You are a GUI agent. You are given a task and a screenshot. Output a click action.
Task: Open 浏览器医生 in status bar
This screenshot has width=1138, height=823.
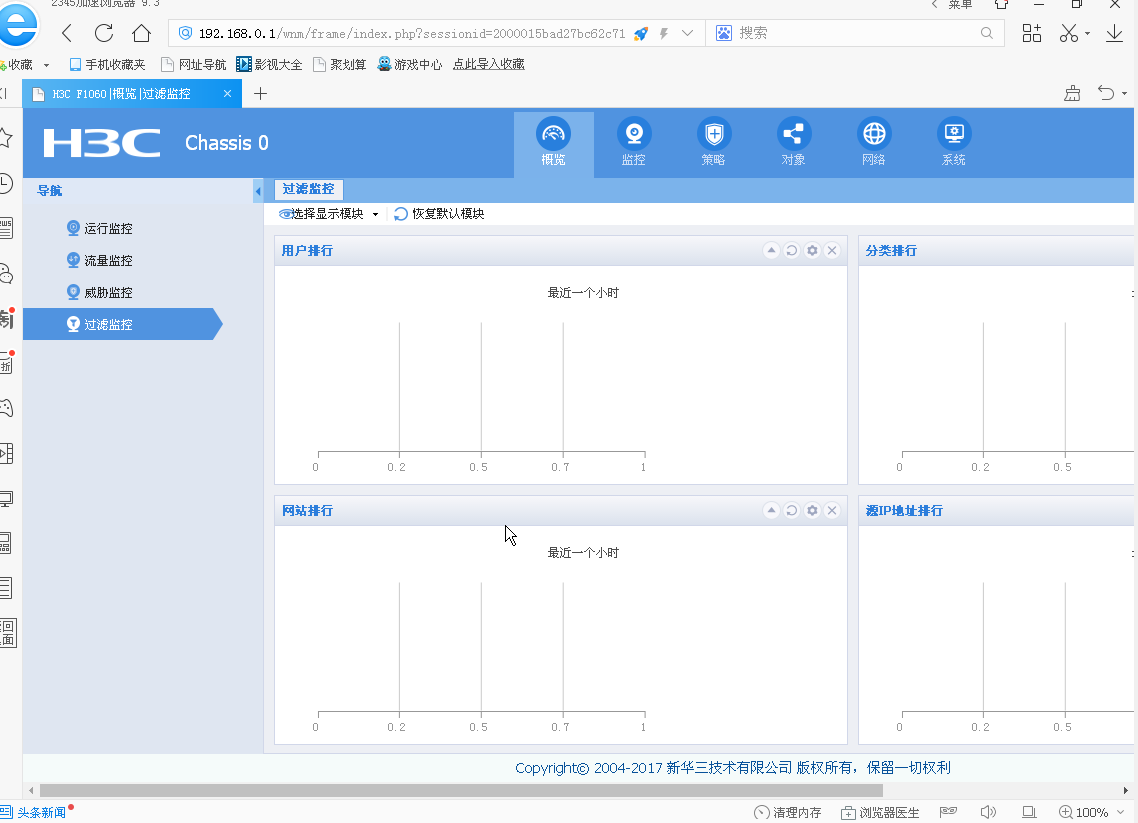(880, 813)
